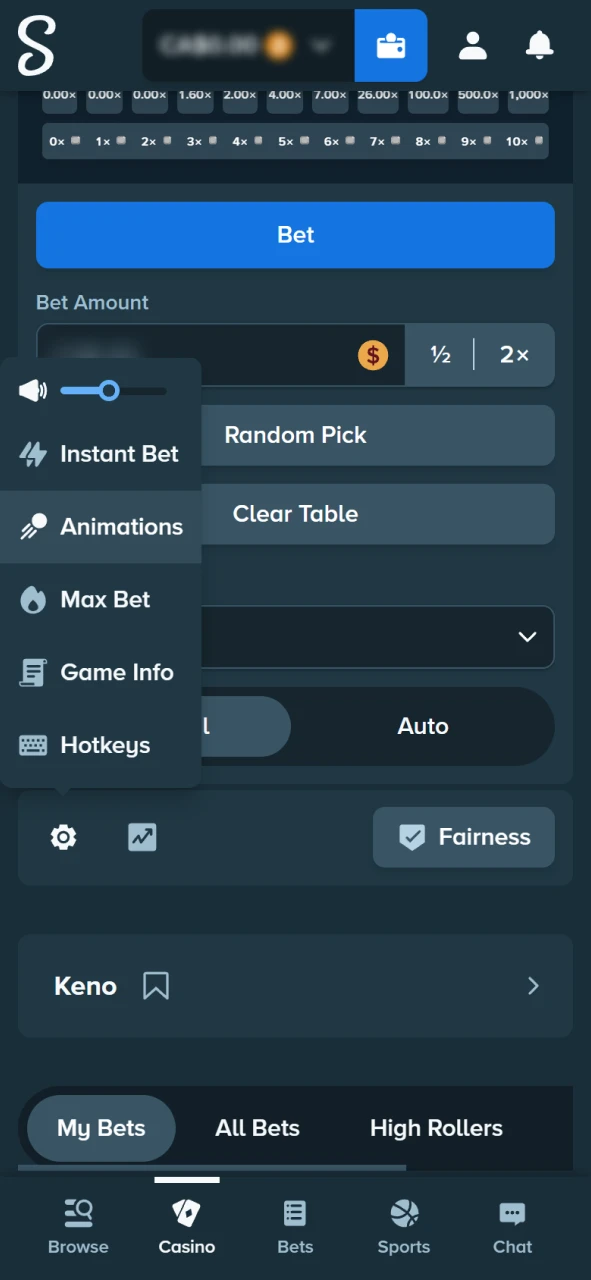Viewport: 591px width, 1280px height.
Task: Open Chat from bottom navigation
Action: coord(512,1222)
